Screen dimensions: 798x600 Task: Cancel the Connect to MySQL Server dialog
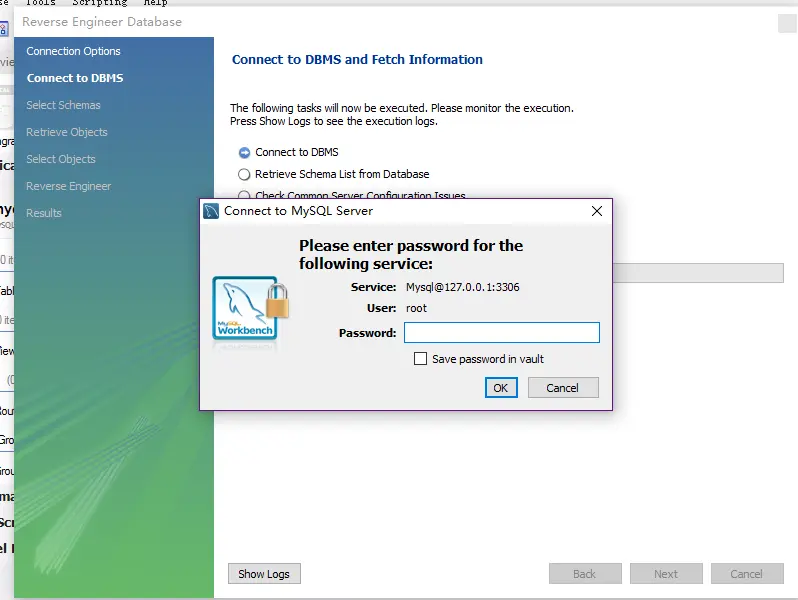tap(563, 388)
